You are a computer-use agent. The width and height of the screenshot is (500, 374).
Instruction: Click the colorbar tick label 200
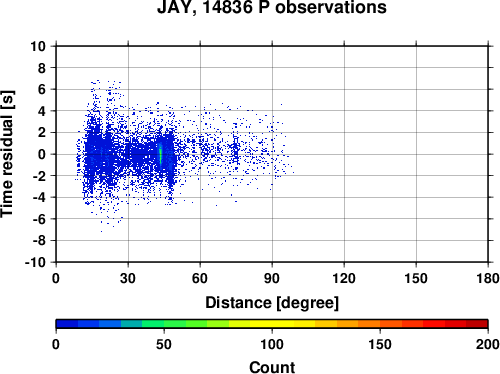[488, 344]
